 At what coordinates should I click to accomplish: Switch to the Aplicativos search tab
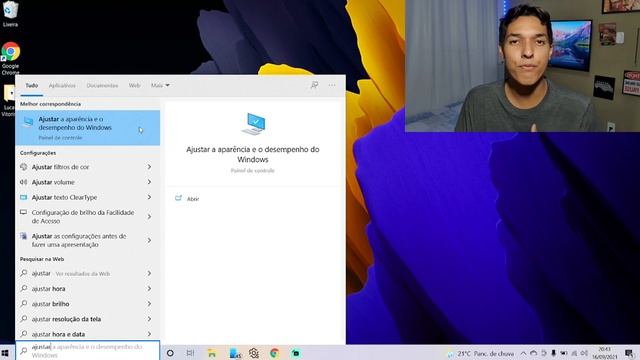click(x=62, y=85)
